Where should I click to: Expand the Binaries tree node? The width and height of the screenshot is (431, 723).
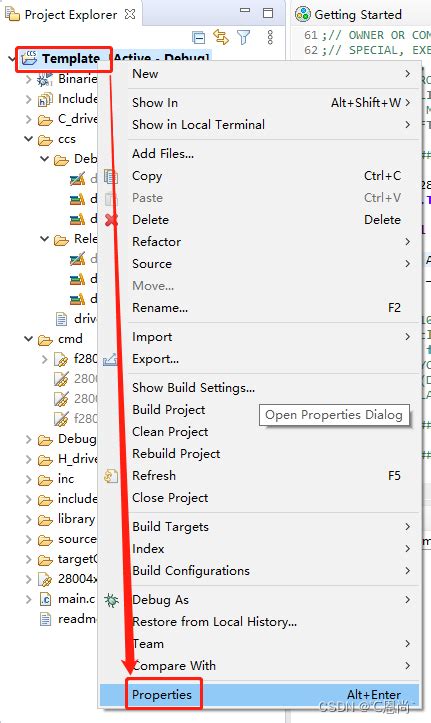pyautogui.click(x=29, y=79)
